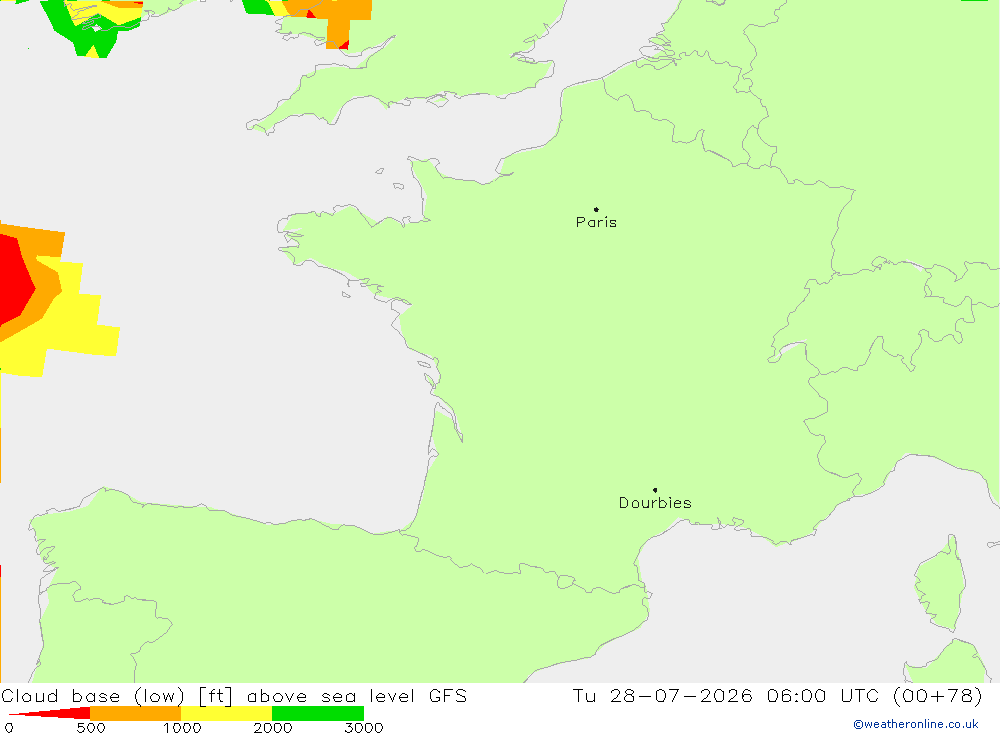
Task: Click the forecast timestamp 'Tu 28-07-2026 06:00 UTC (00+78)'
Action: pyautogui.click(x=777, y=695)
